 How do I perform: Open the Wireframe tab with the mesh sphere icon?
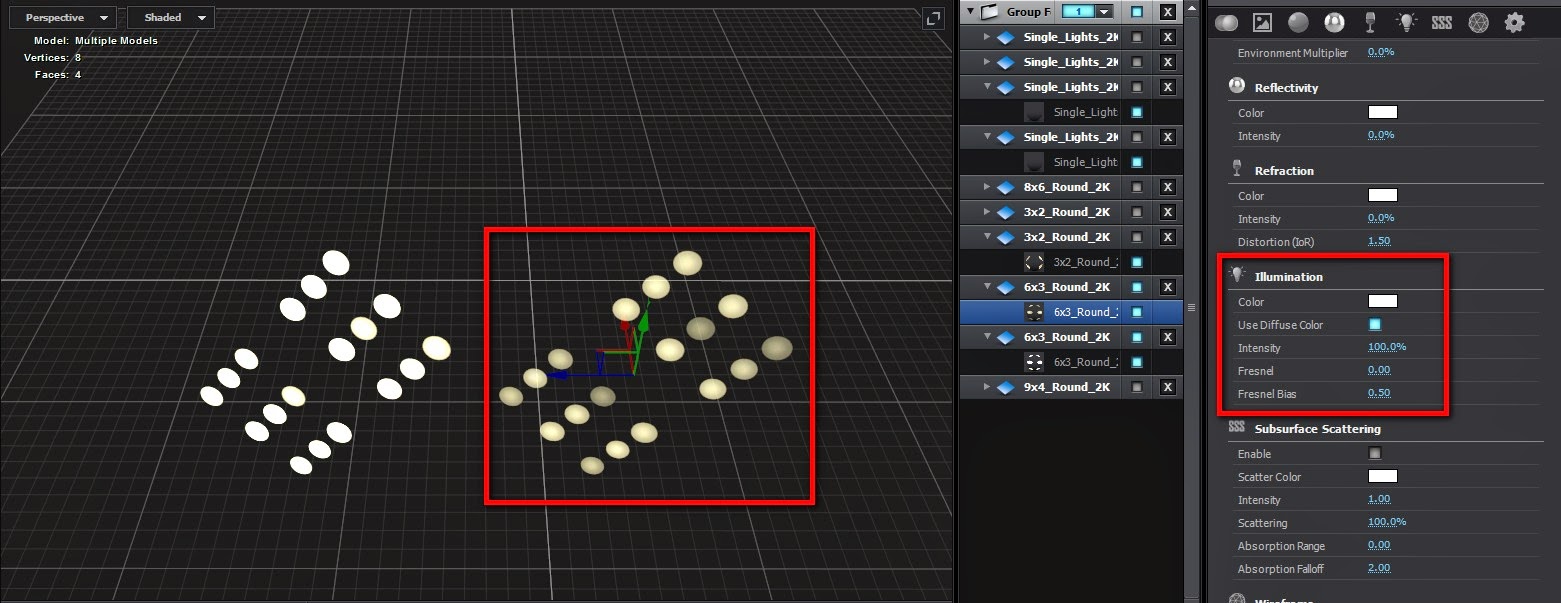(x=1478, y=22)
